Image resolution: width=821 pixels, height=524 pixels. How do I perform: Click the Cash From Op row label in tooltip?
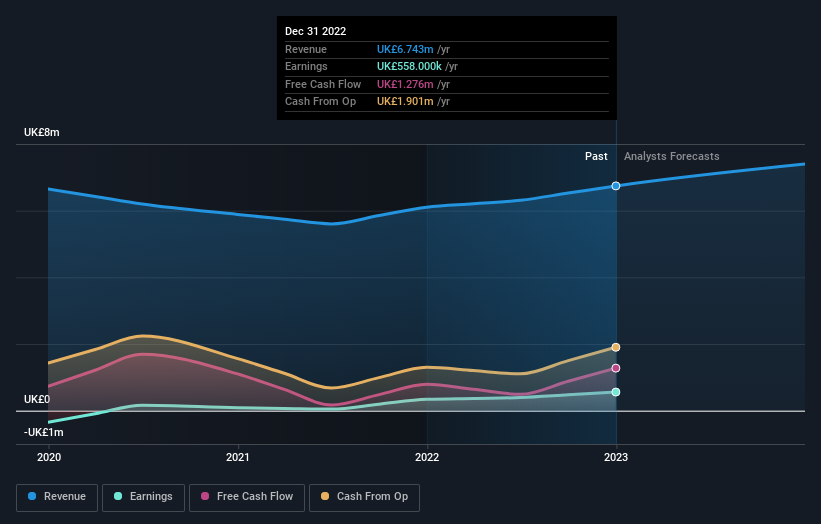(320, 102)
